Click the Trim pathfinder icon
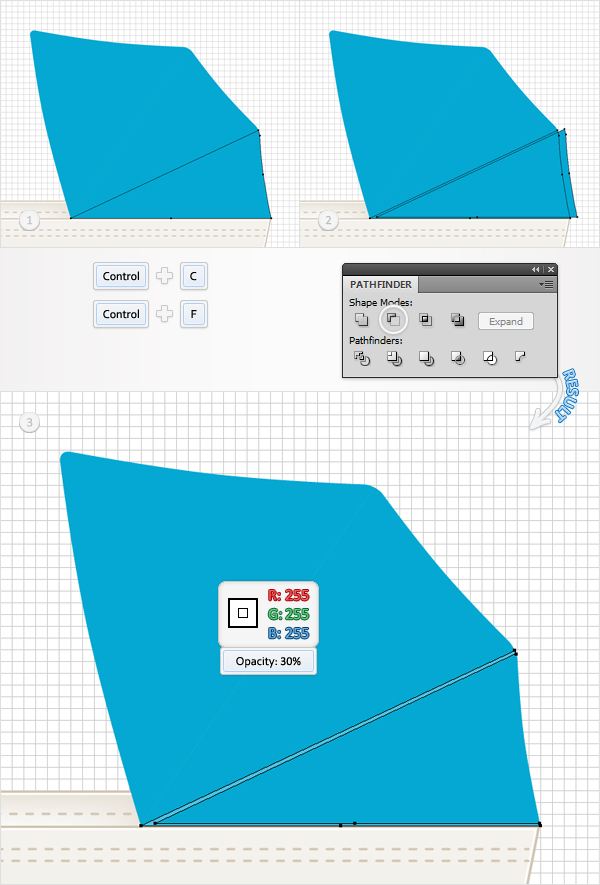Screen dimensions: 600x885 pos(394,358)
